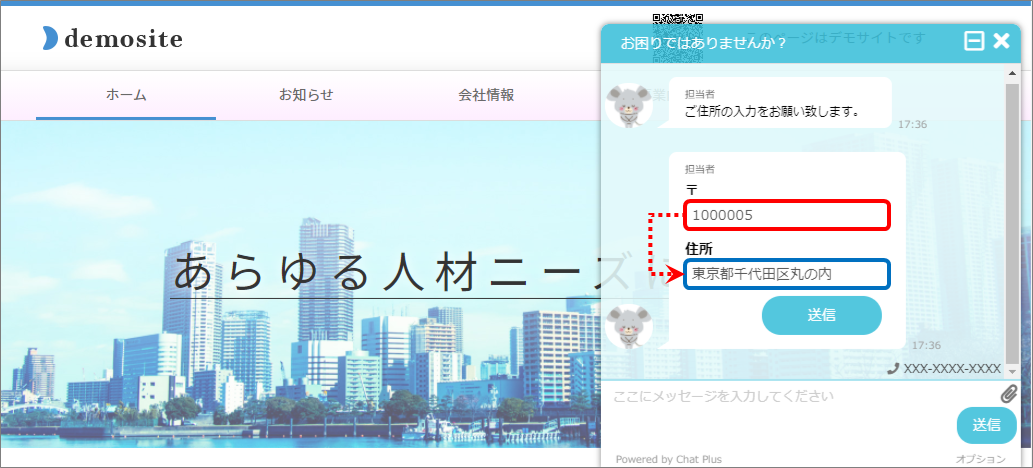Click the Powered by Chat Plus link
Screen dimensions: 1033x468
pos(669,459)
